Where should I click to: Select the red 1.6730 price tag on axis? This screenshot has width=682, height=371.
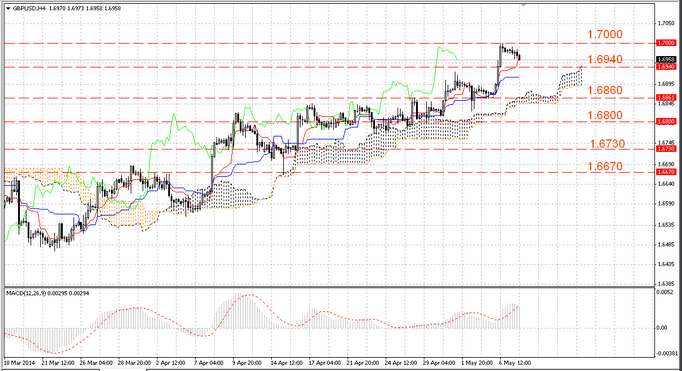[x=666, y=149]
